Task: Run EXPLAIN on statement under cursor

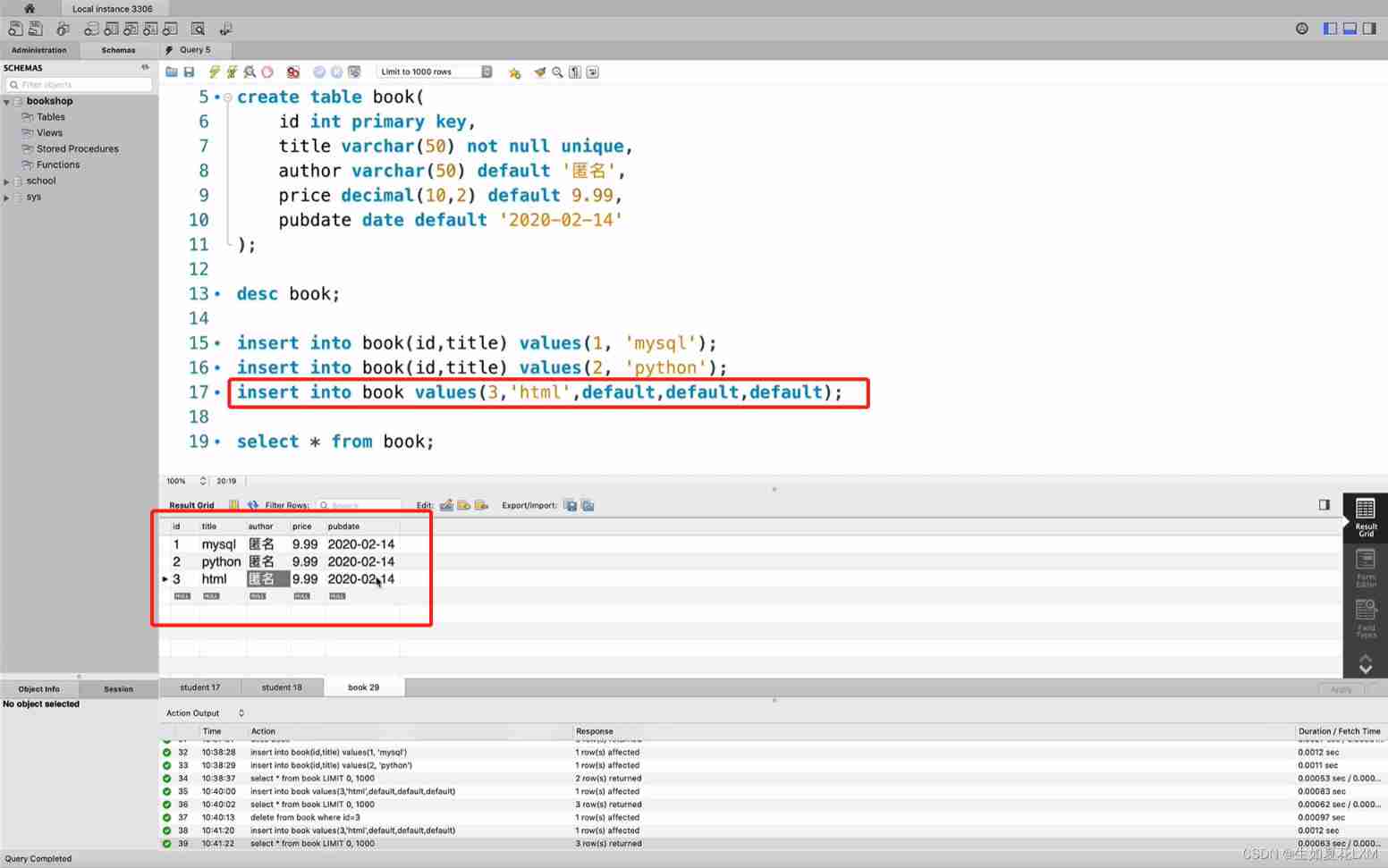Action: 250,72
